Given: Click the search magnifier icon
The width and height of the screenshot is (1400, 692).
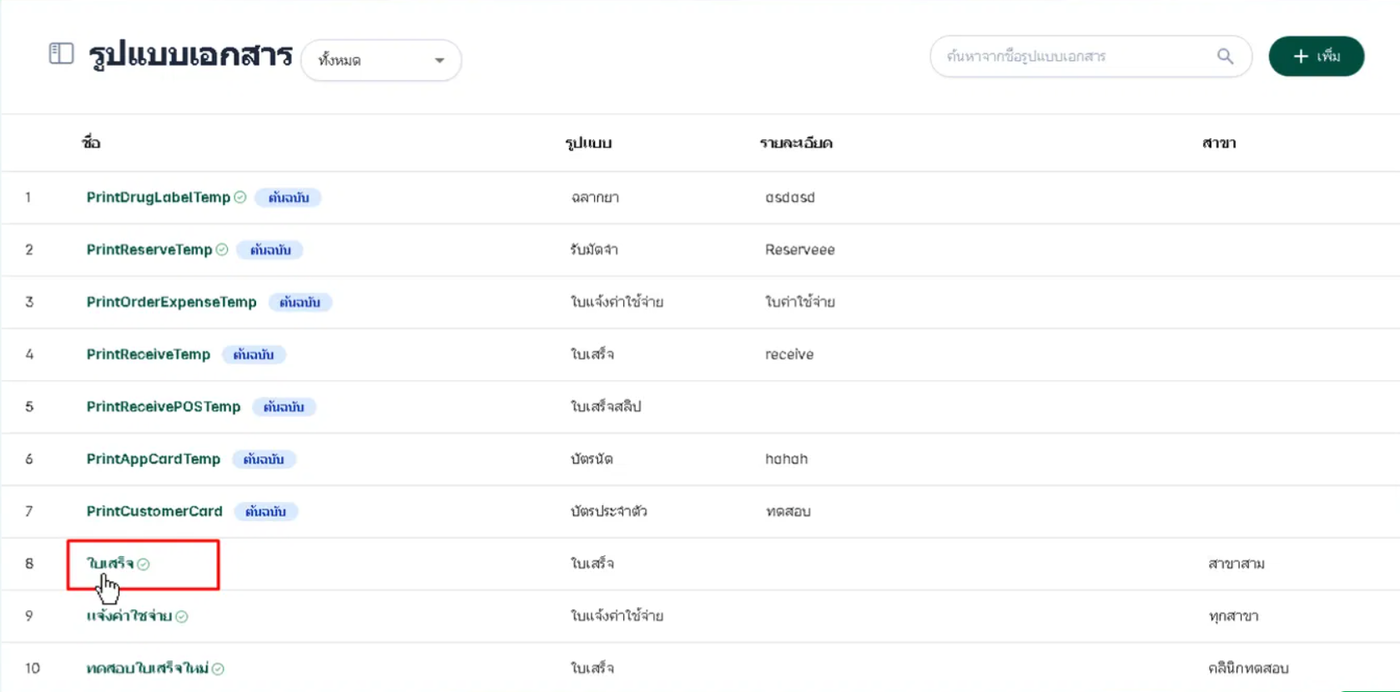Looking at the screenshot, I should pos(1225,57).
